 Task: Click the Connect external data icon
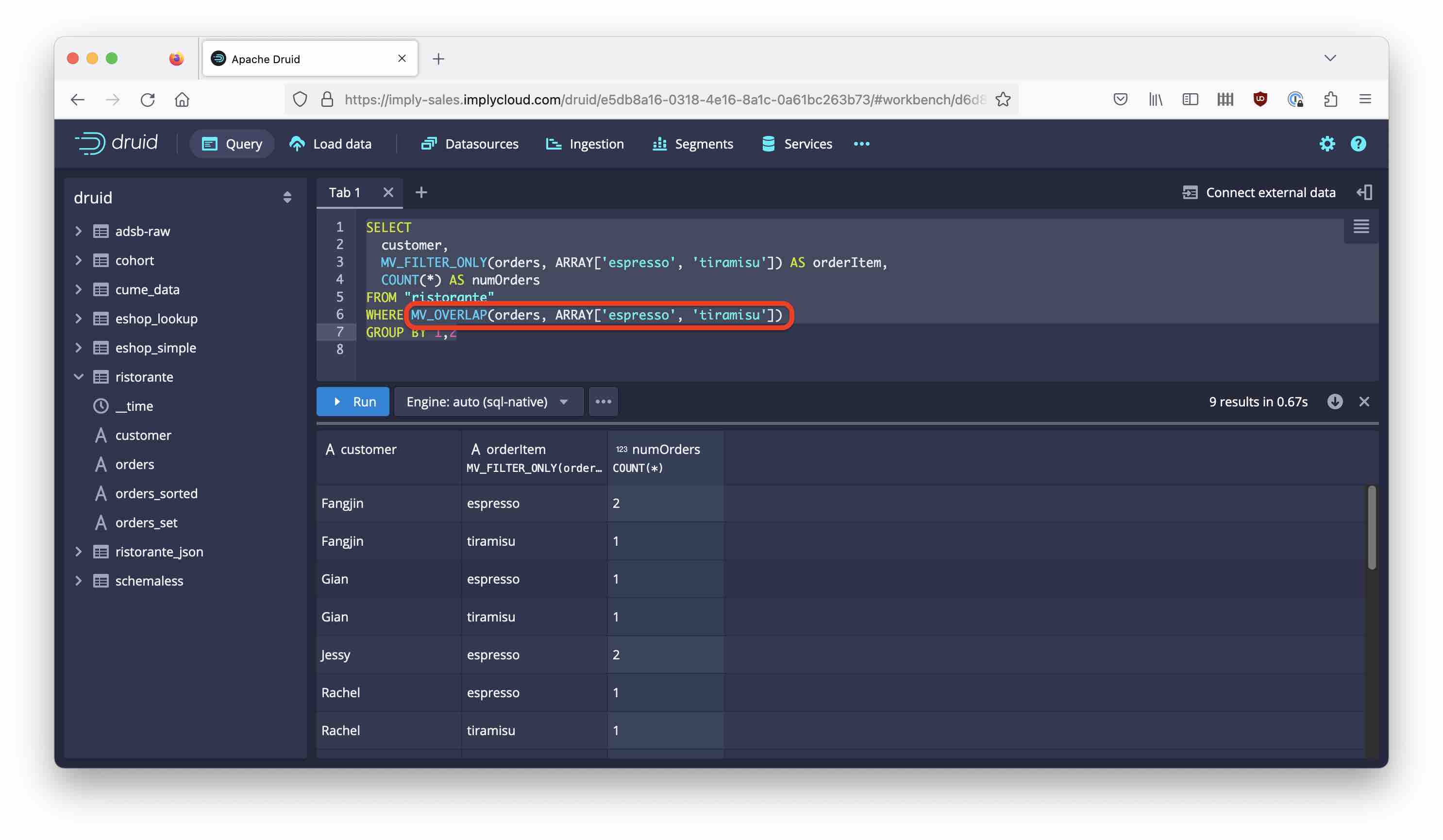pyautogui.click(x=1190, y=192)
